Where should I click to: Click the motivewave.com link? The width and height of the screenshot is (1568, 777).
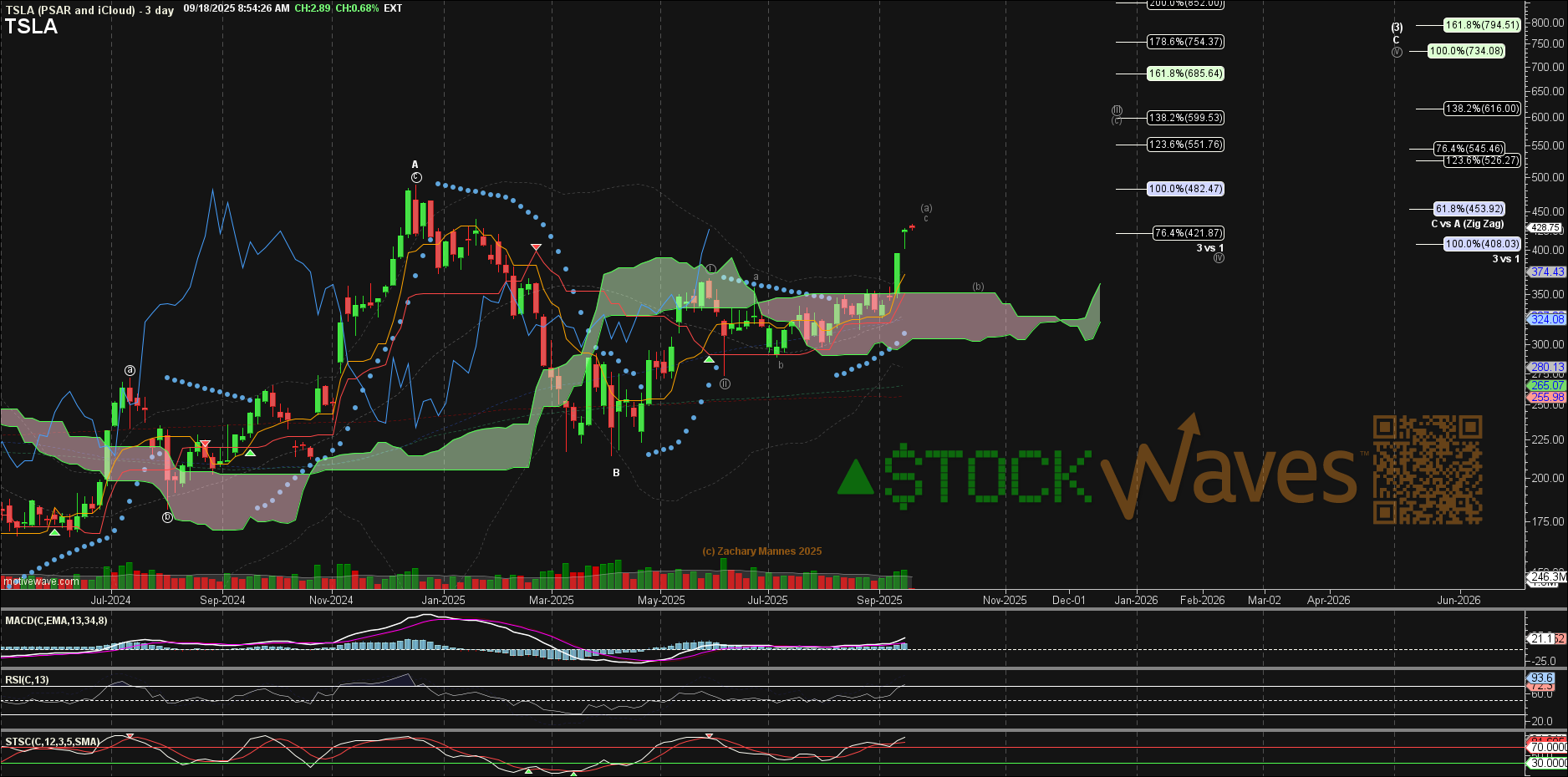[41, 581]
